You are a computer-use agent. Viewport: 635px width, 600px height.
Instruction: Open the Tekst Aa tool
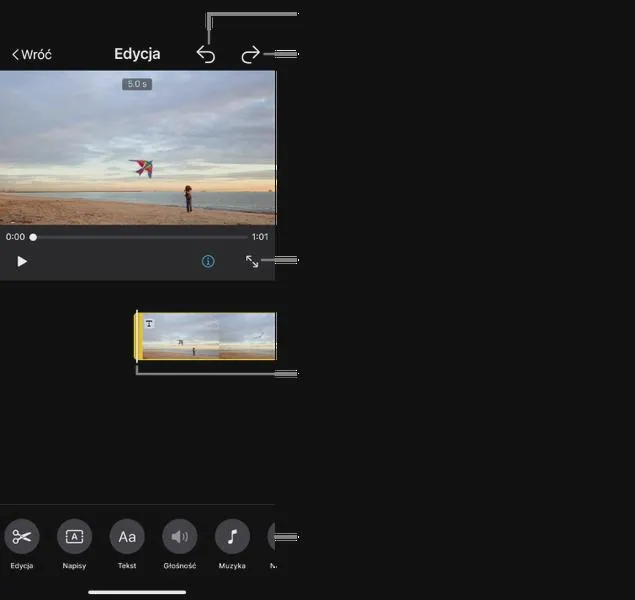[x=127, y=536]
